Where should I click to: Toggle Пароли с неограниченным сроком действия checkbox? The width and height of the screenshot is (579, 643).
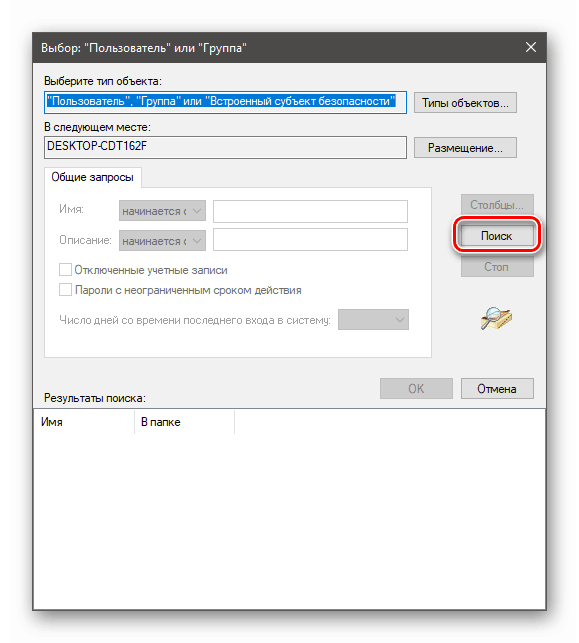tap(65, 290)
